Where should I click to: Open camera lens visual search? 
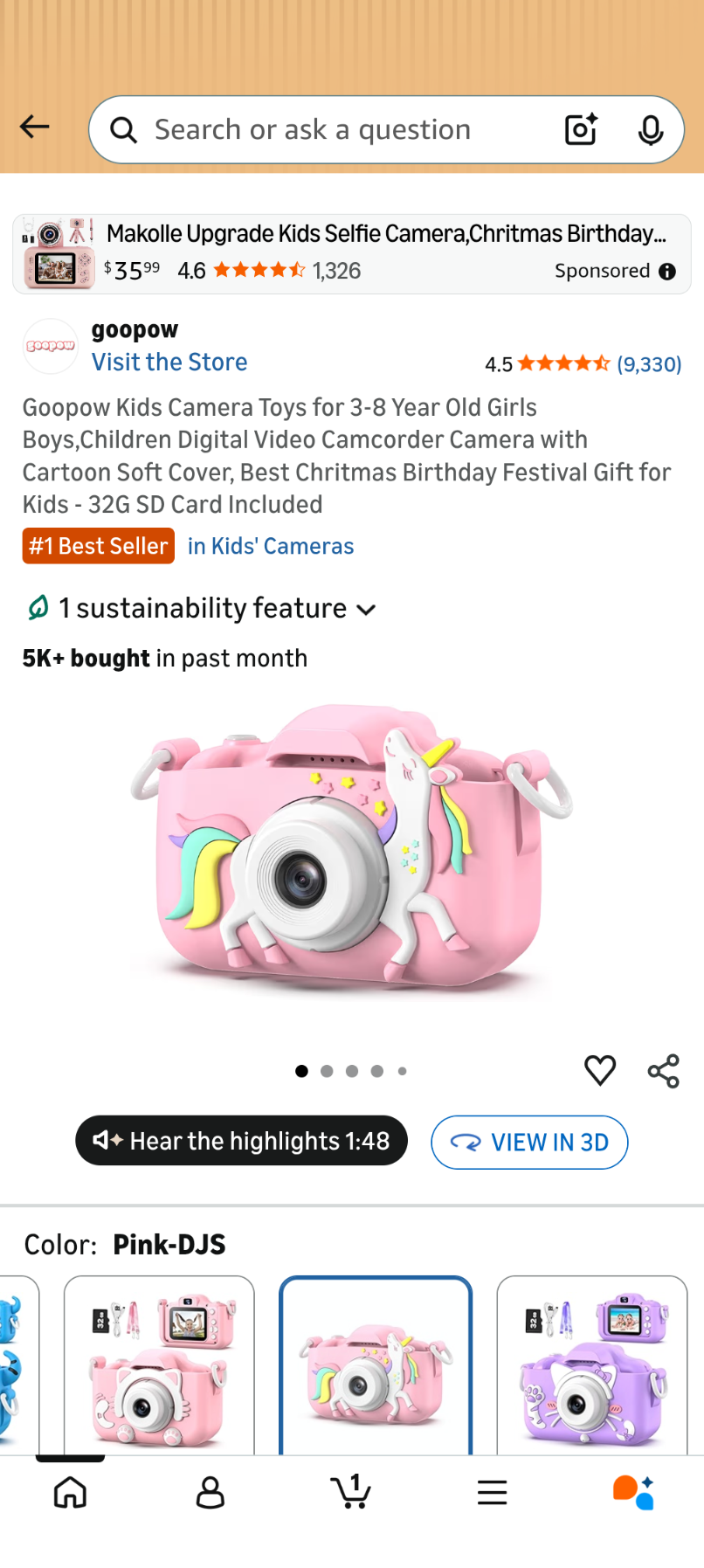pyautogui.click(x=581, y=130)
